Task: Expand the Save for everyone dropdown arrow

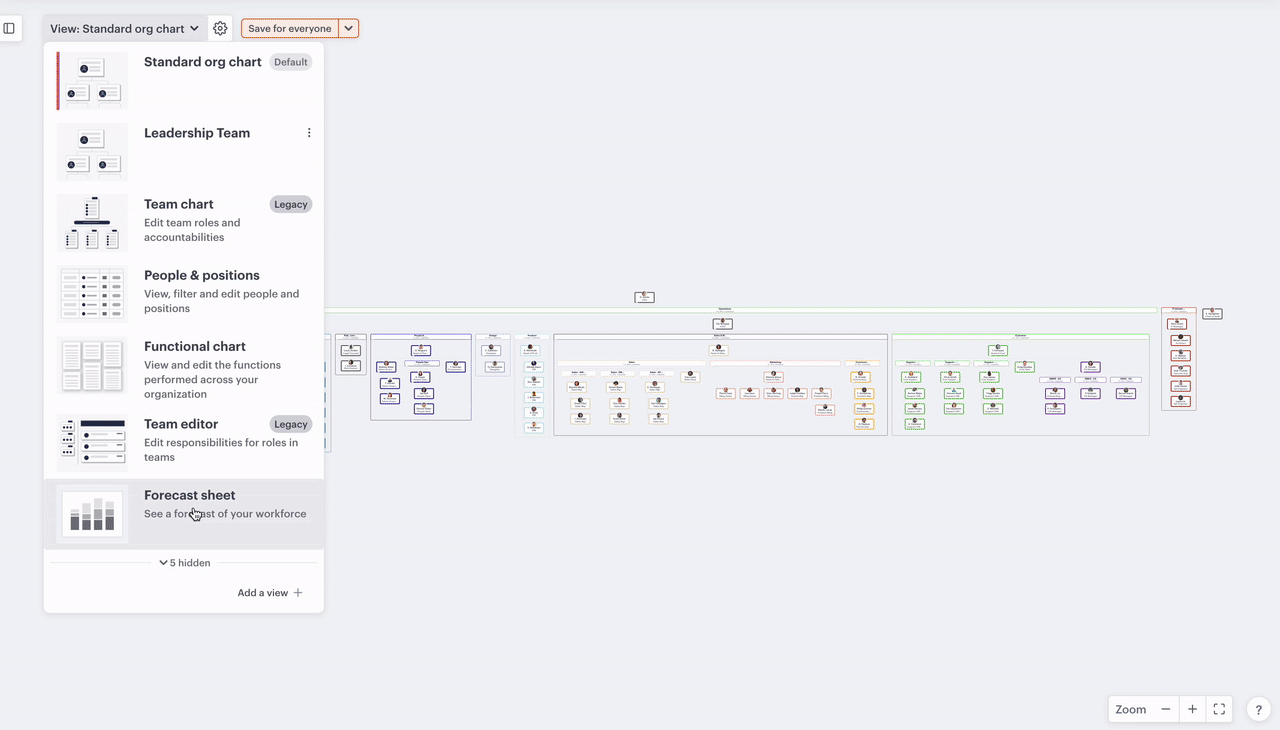Action: click(349, 28)
